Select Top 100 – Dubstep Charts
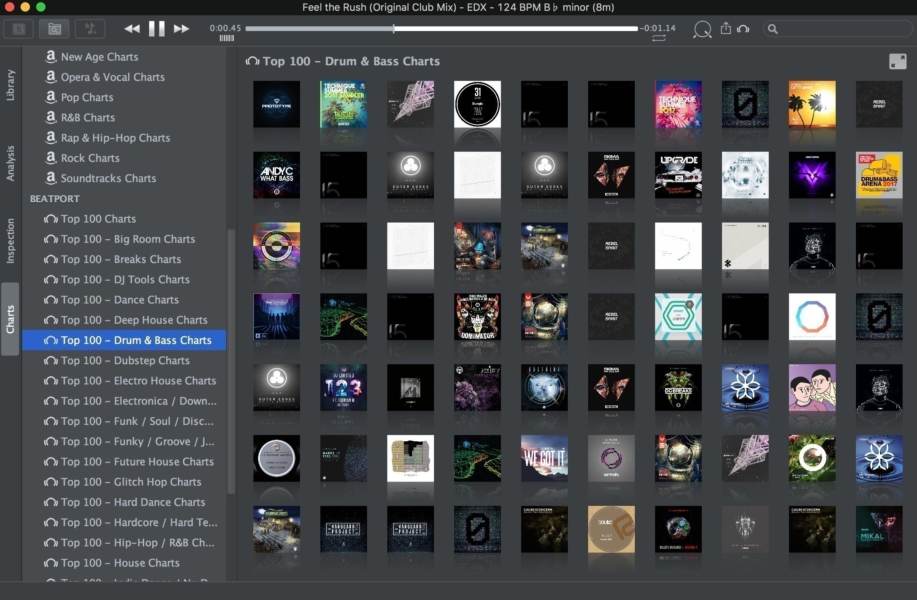The height and width of the screenshot is (600, 917). pyautogui.click(x=125, y=360)
